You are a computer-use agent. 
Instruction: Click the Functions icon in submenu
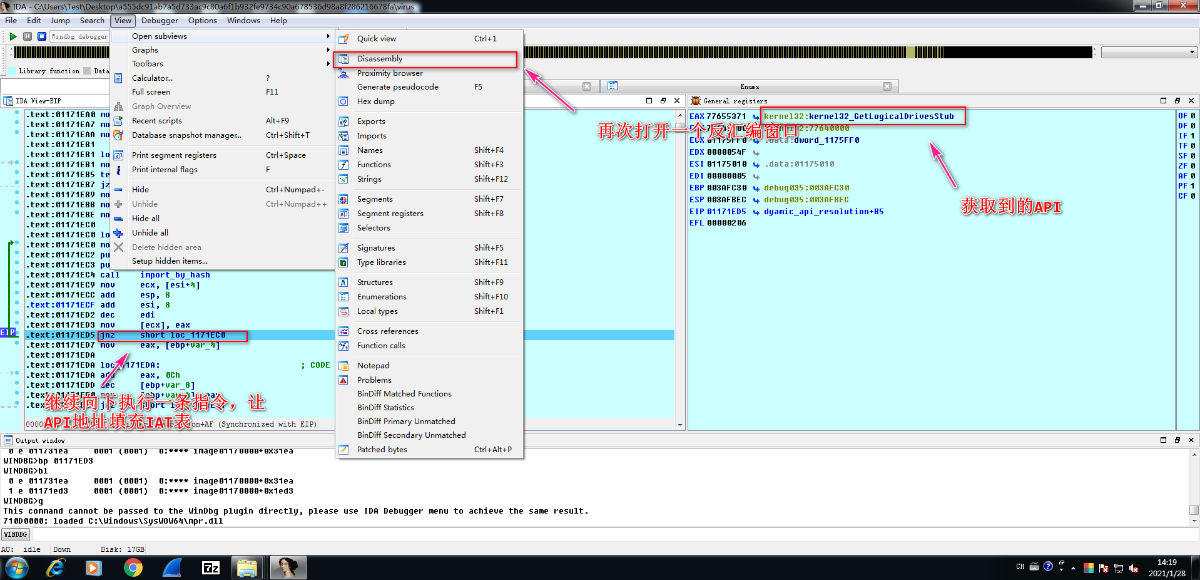click(x=343, y=164)
